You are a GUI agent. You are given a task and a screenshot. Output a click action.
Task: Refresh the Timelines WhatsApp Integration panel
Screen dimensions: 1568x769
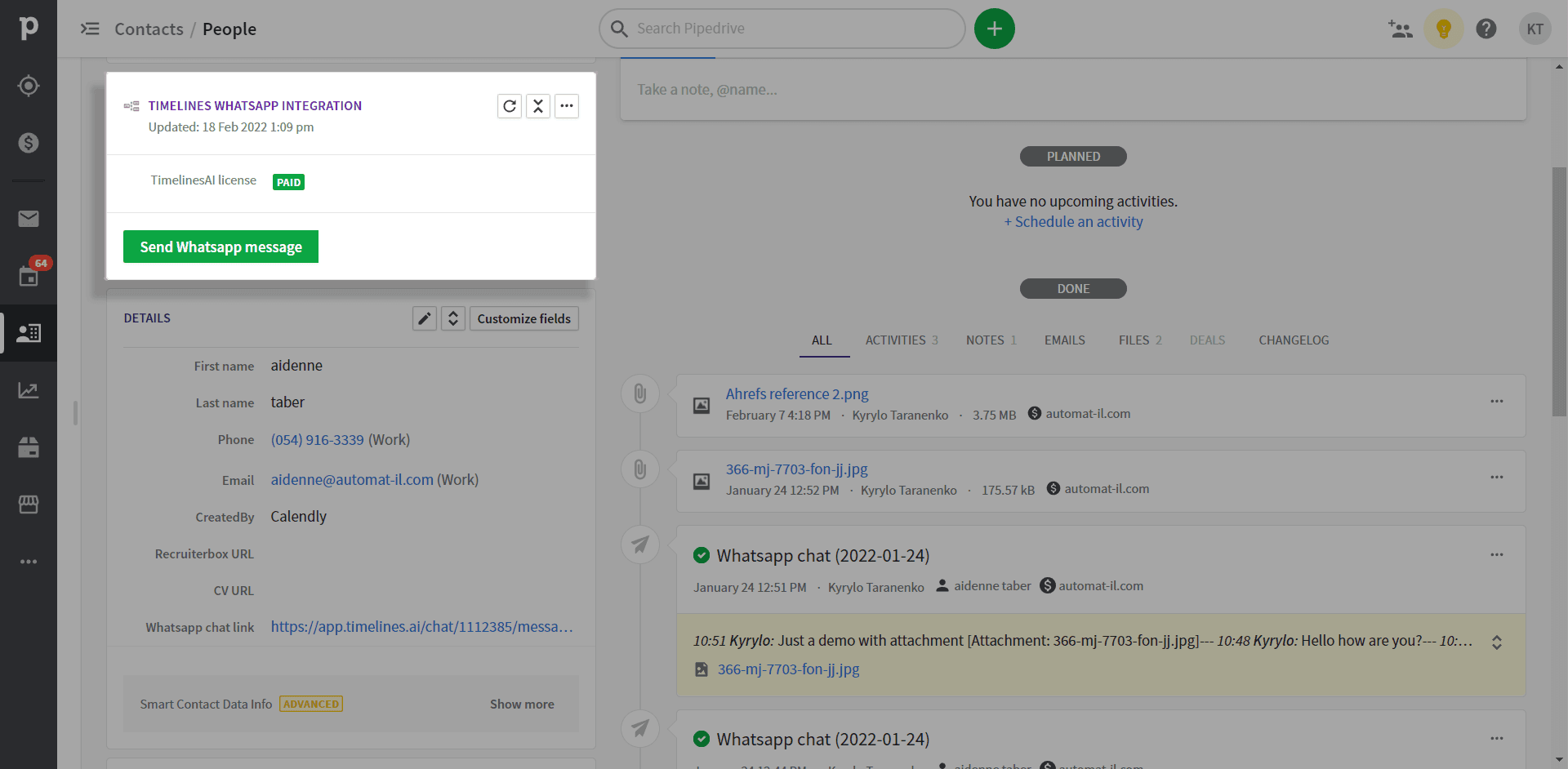(510, 105)
